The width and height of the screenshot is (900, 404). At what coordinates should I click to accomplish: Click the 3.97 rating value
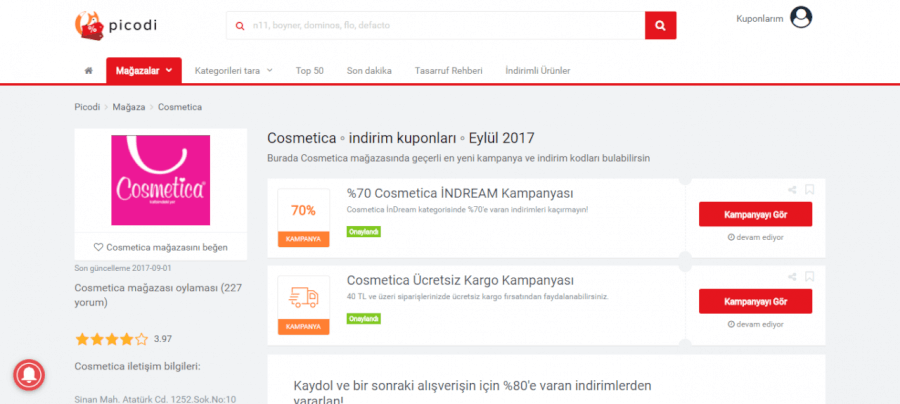click(x=163, y=339)
